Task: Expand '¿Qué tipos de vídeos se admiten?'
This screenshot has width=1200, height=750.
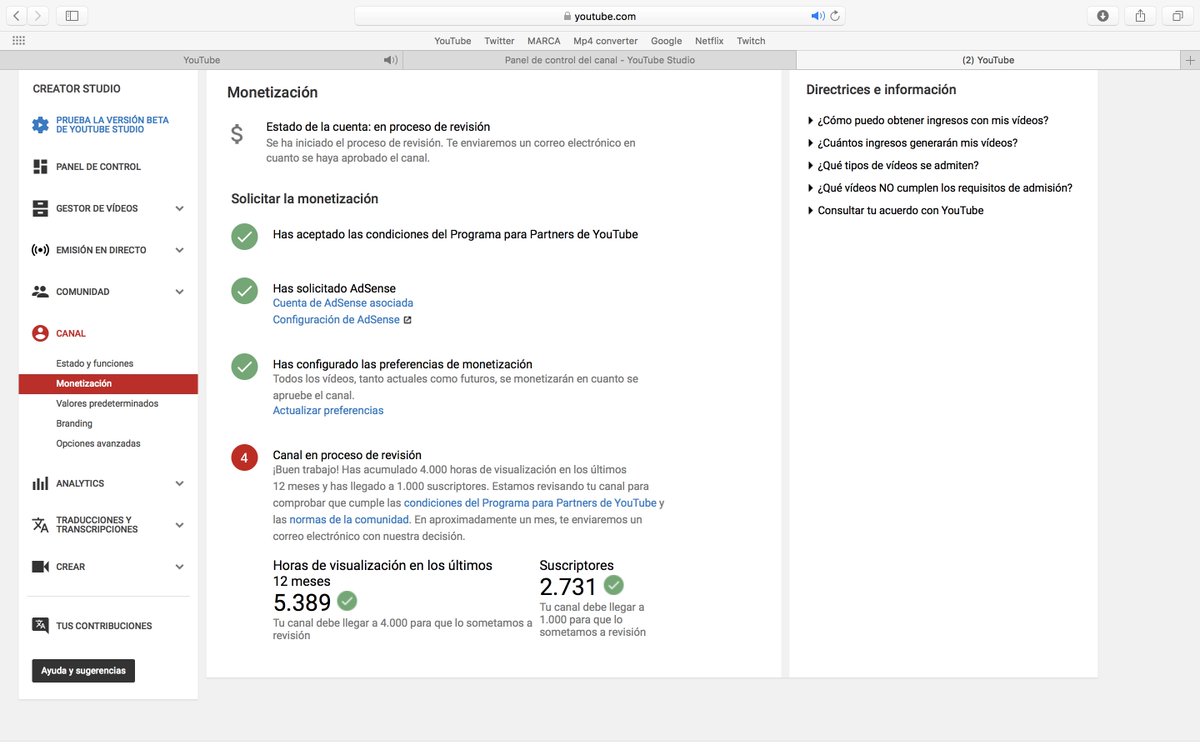Action: tap(892, 165)
